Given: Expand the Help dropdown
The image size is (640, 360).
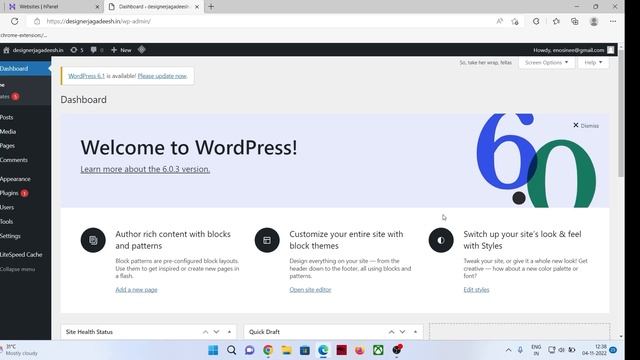Looking at the screenshot, I should tap(593, 62).
